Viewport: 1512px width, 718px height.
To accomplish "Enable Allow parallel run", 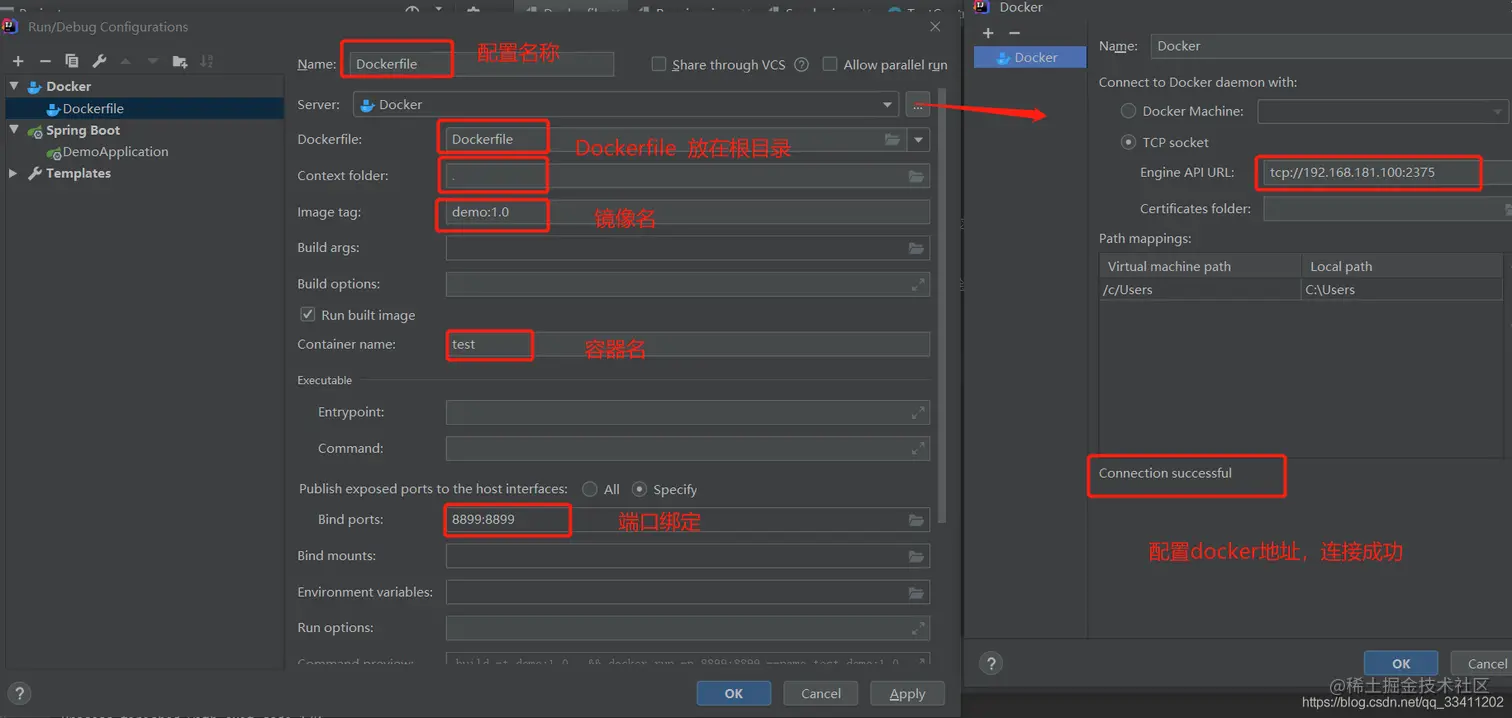I will click(830, 64).
